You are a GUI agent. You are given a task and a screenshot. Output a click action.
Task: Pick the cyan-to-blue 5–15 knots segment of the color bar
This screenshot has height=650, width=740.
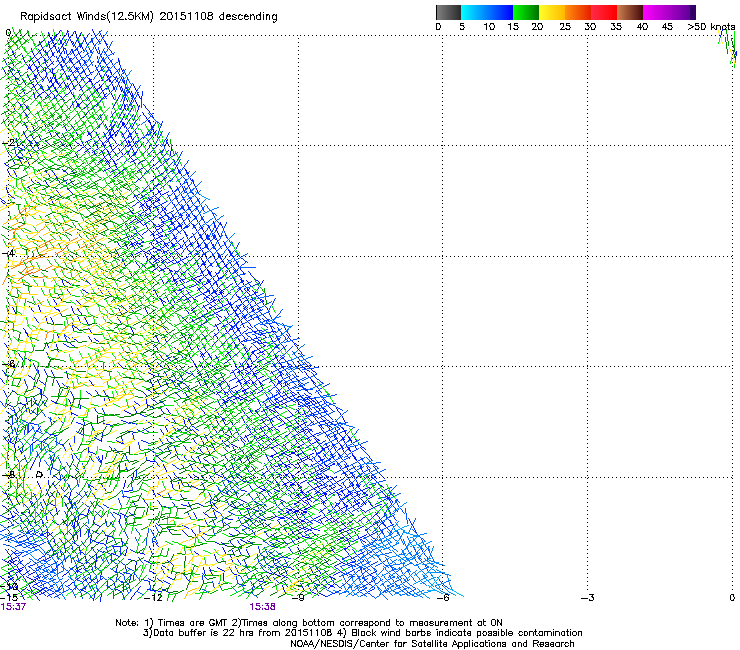coord(487,12)
